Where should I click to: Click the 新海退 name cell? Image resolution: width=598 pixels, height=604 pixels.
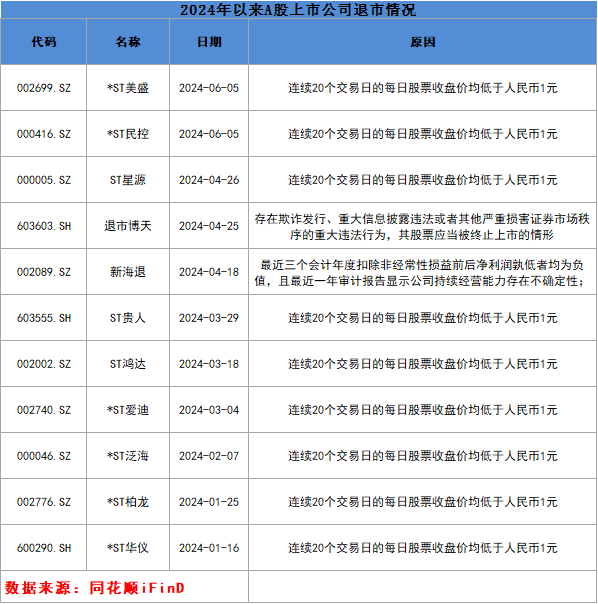click(128, 272)
